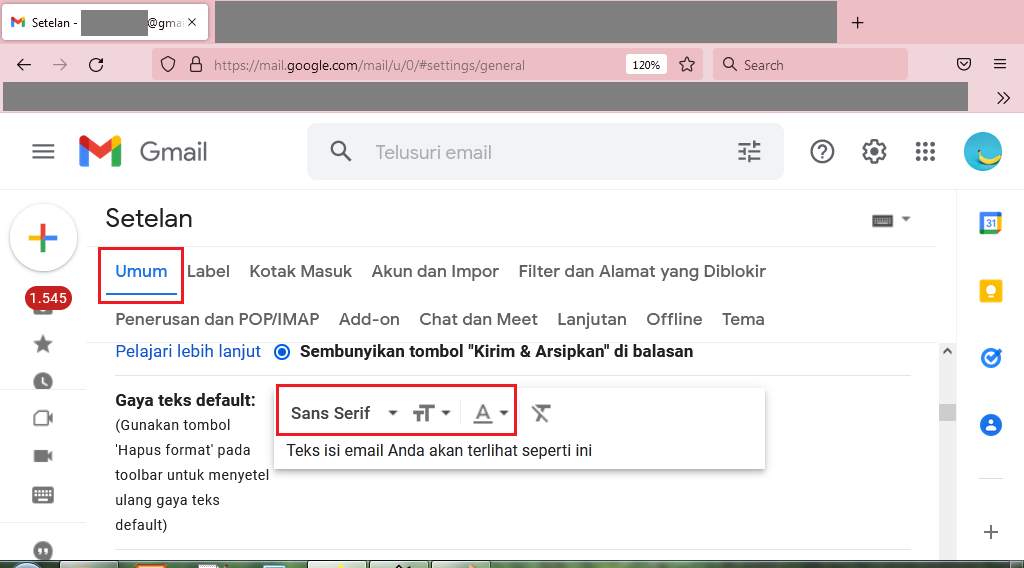Open the Google account avatar

click(983, 151)
